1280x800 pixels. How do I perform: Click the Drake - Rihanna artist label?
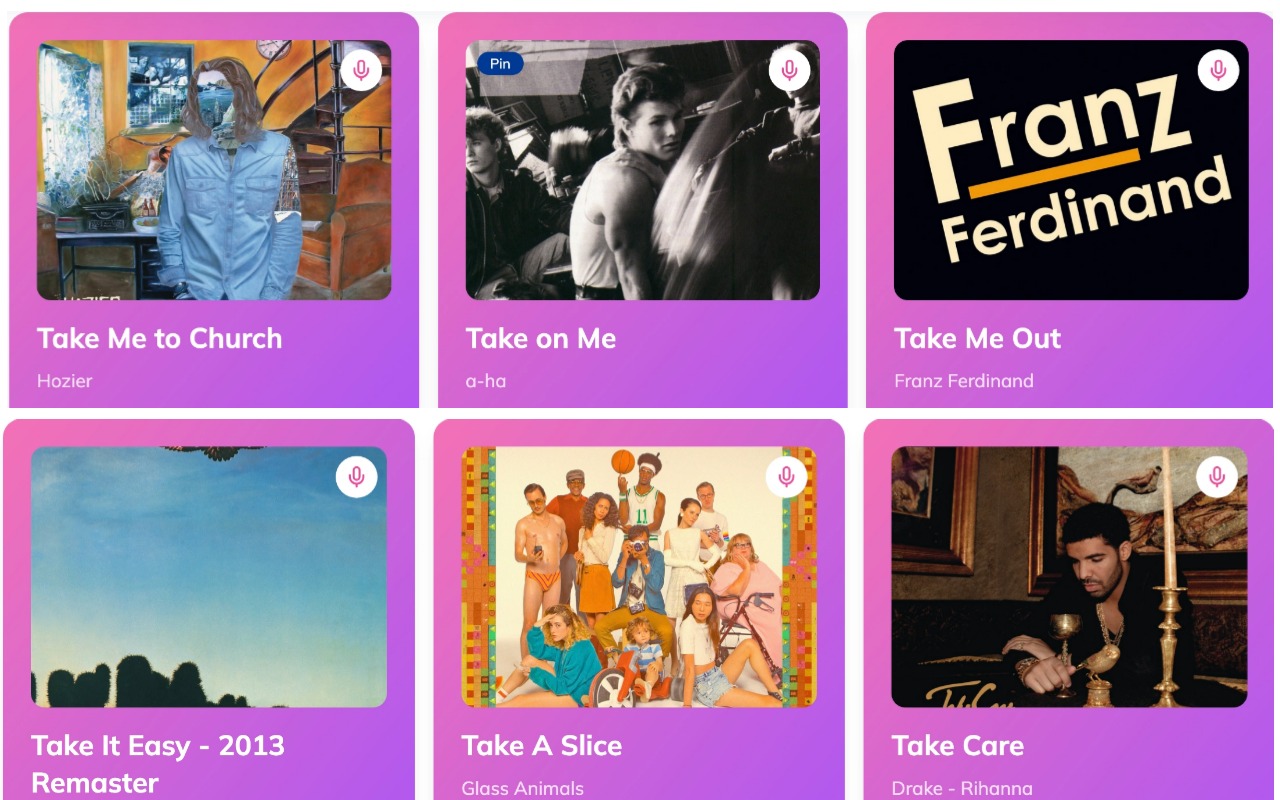(961, 788)
